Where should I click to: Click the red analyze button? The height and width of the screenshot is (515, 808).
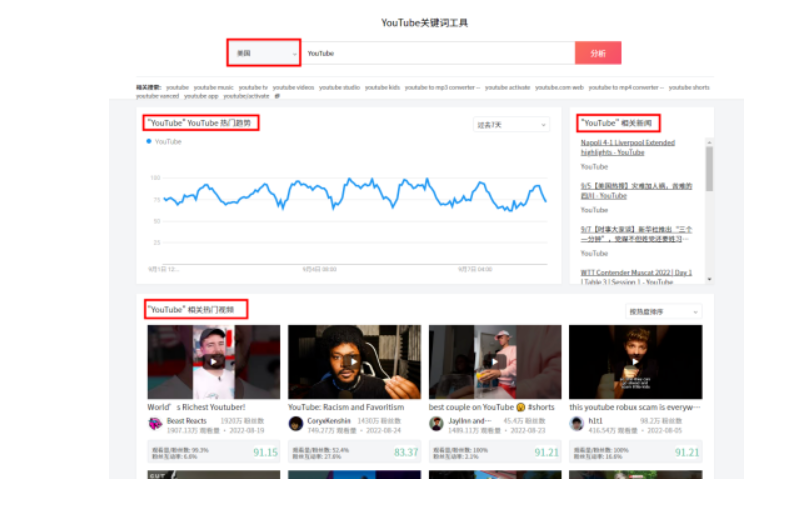[x=598, y=53]
